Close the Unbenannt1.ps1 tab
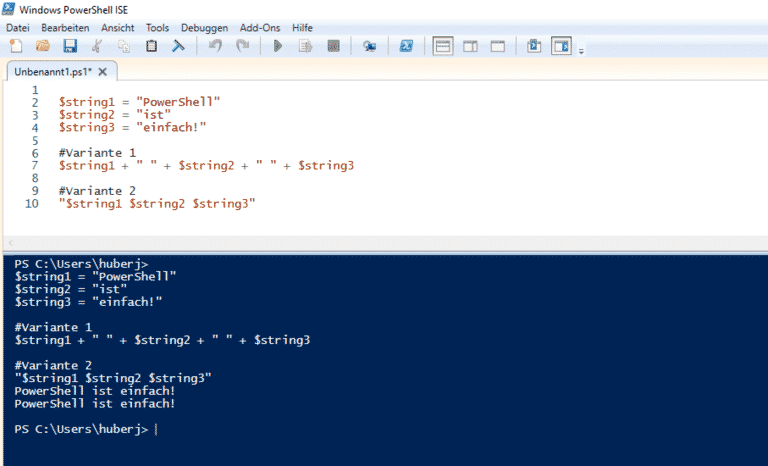 tap(102, 73)
